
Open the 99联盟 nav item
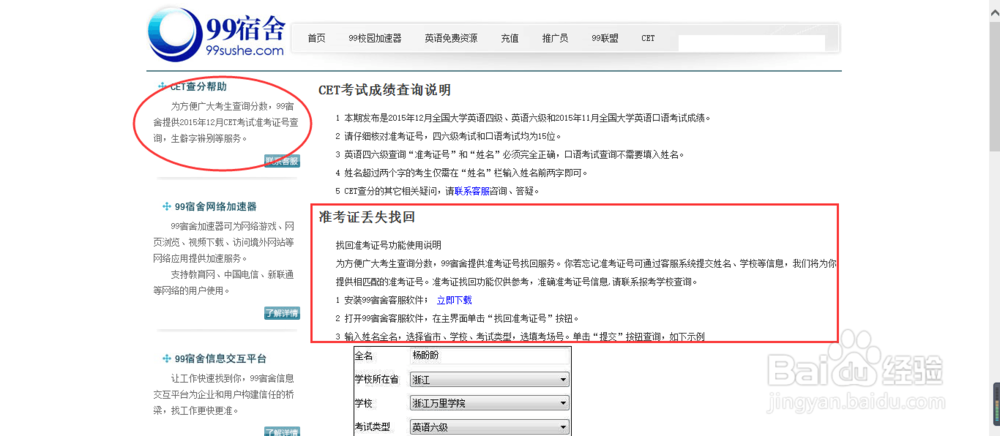pyautogui.click(x=605, y=38)
